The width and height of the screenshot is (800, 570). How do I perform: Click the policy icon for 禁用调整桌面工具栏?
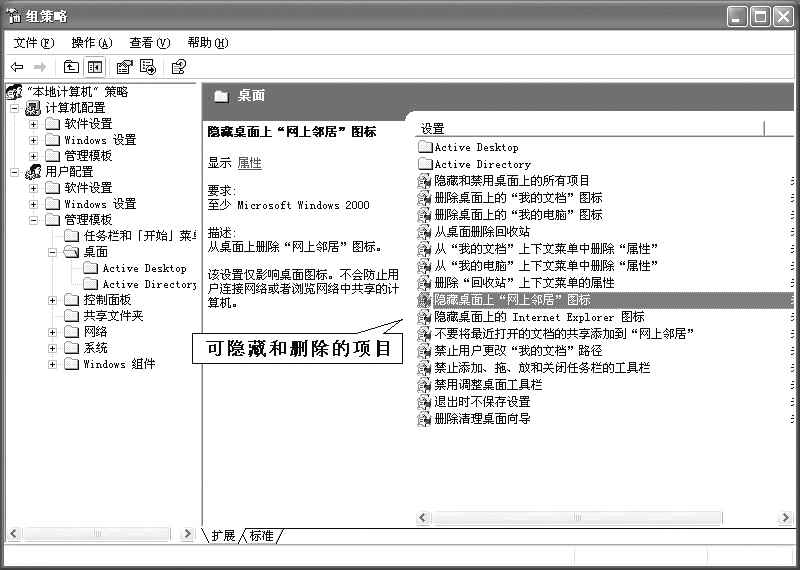[424, 385]
